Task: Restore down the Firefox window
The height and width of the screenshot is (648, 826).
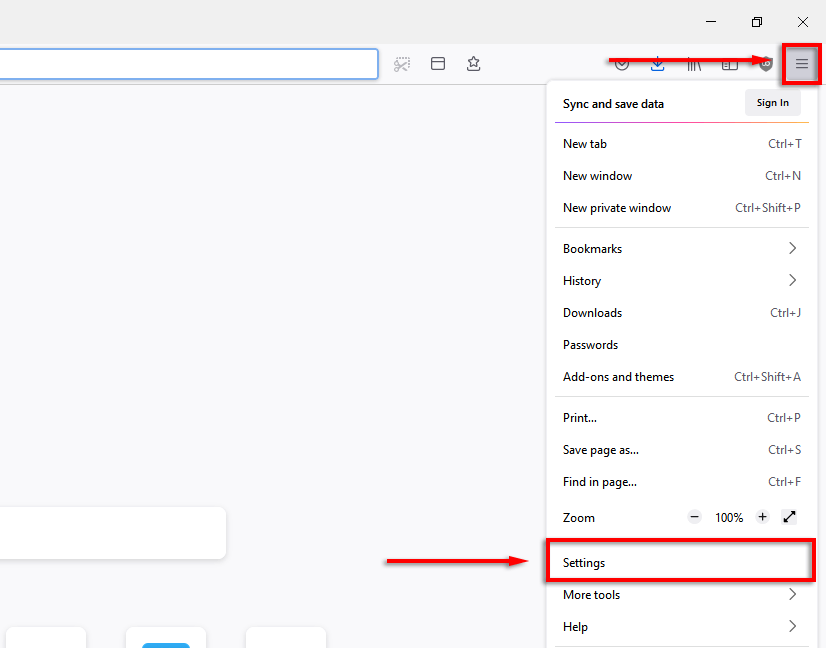Action: click(757, 22)
